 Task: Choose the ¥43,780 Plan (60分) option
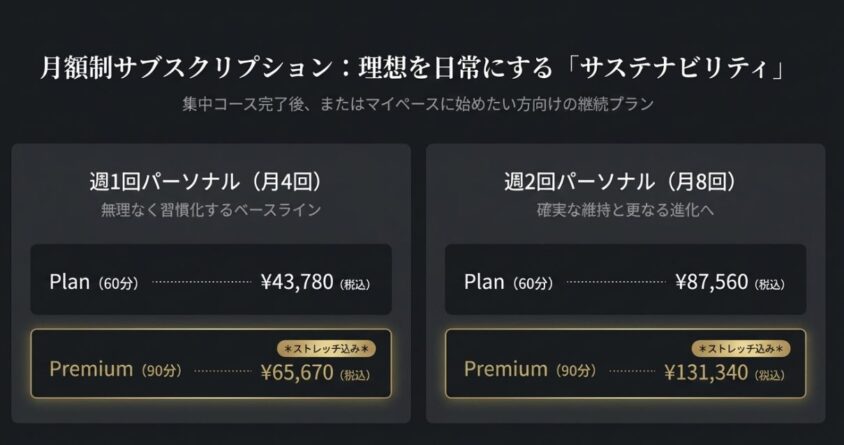pyautogui.click(x=210, y=280)
